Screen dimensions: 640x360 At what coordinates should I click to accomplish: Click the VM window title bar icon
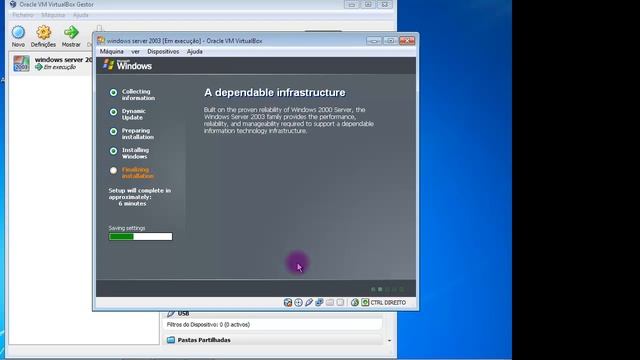tap(101, 40)
